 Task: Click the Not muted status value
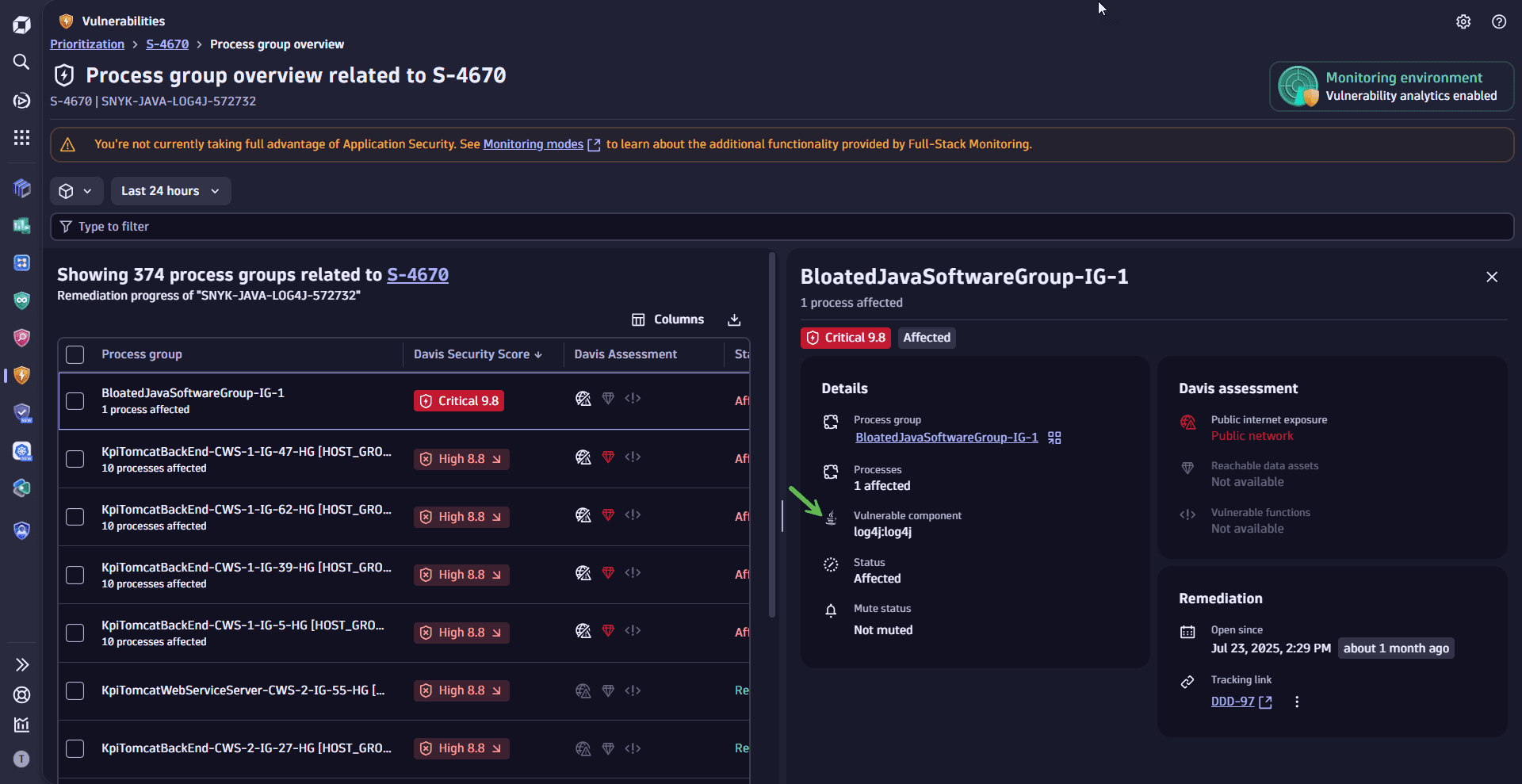pos(883,630)
